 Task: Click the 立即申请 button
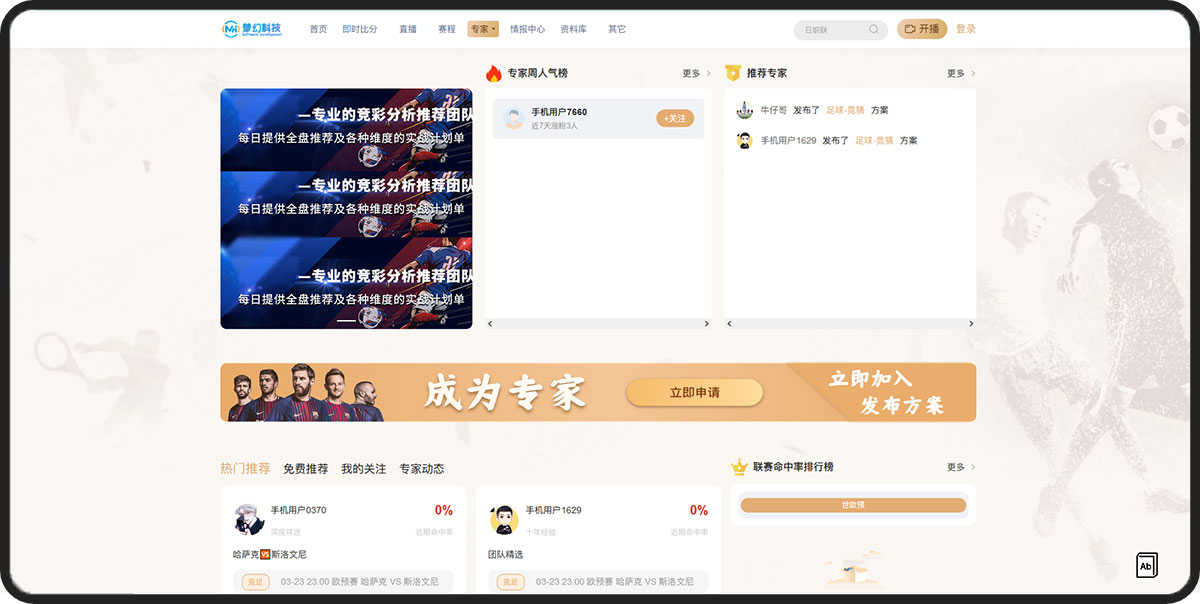[x=694, y=392]
